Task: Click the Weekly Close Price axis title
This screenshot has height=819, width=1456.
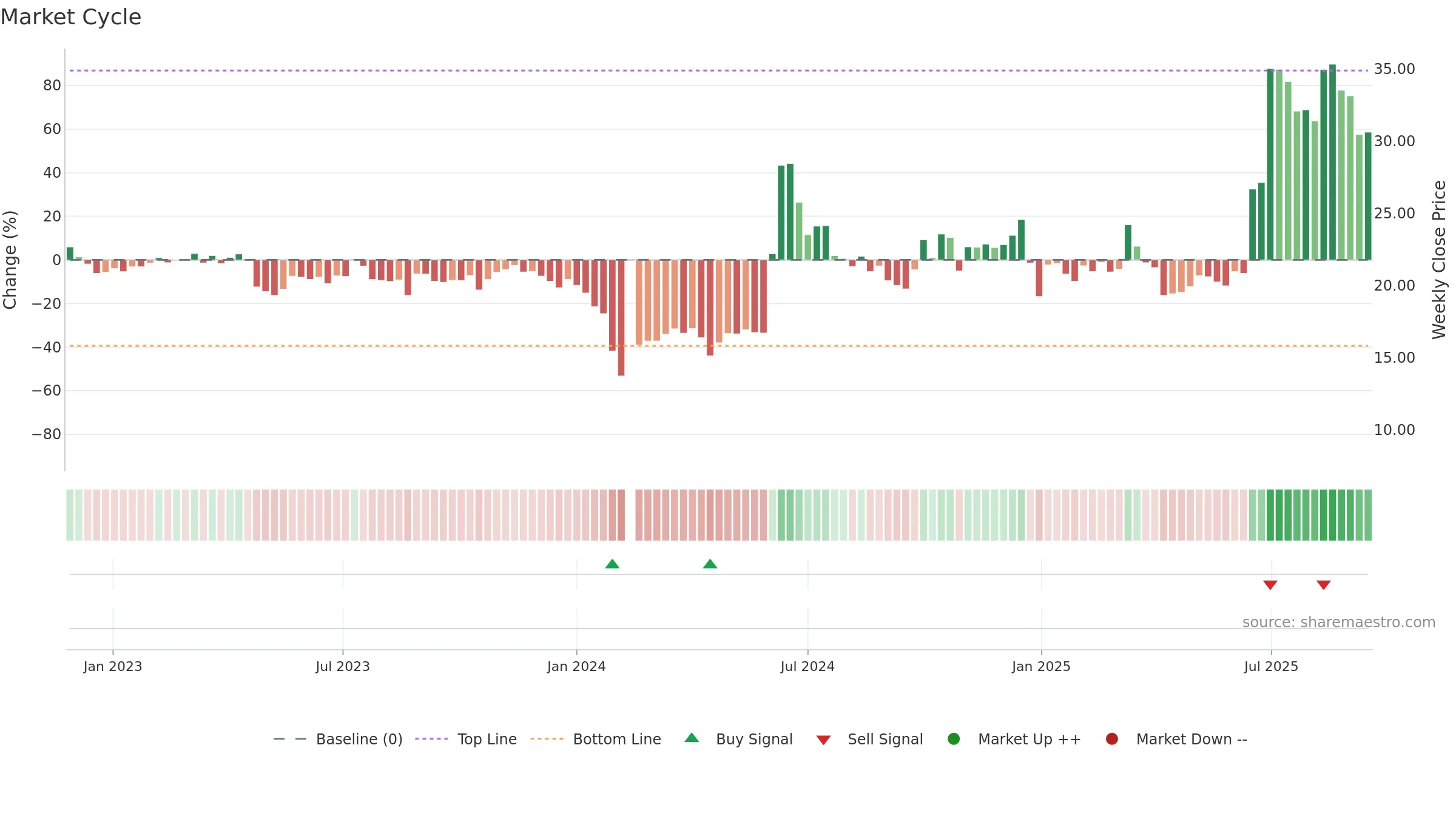Action: 1439,260
